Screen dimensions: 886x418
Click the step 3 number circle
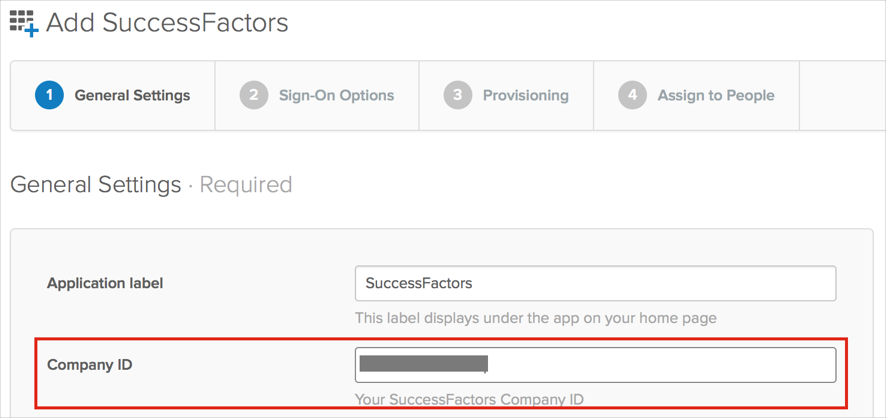coord(457,96)
